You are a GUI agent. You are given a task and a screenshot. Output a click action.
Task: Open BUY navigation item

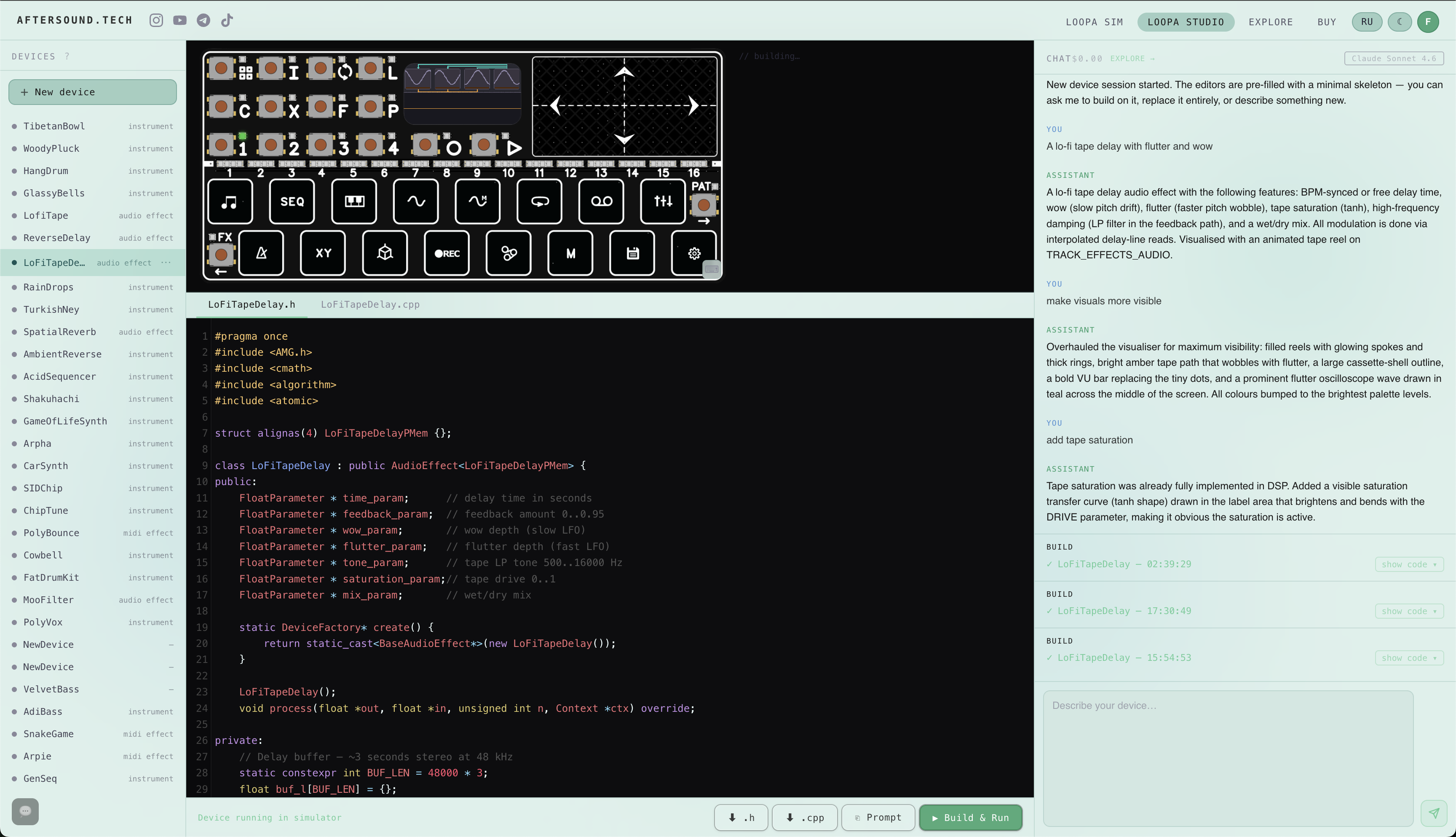pos(1327,22)
